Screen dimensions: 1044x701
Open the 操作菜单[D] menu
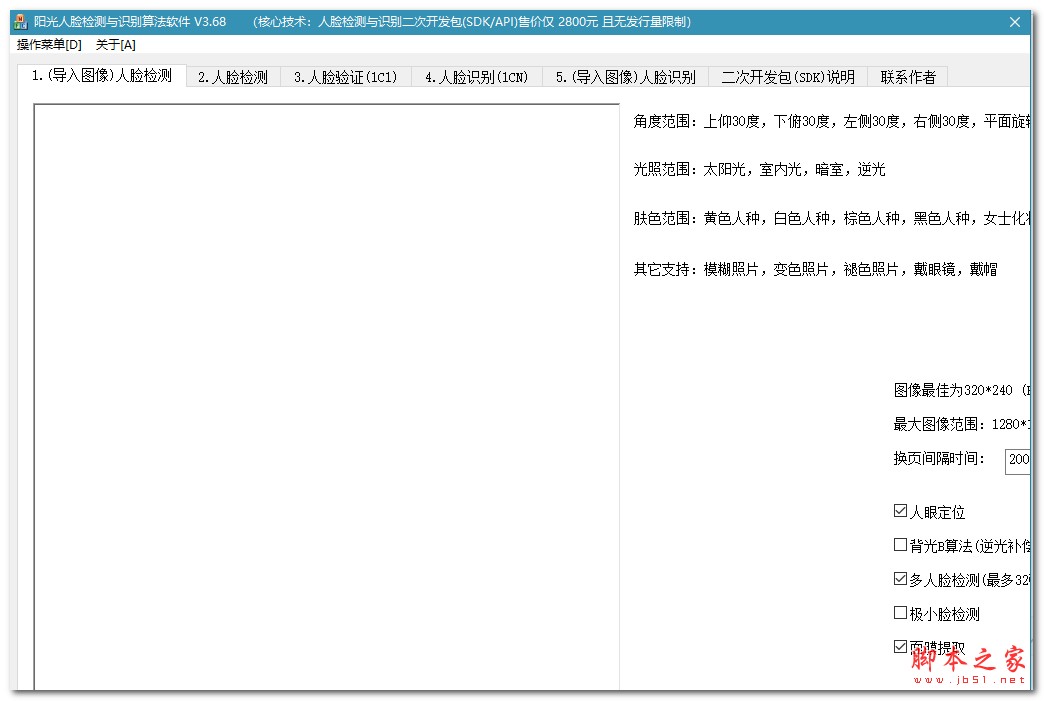pyautogui.click(x=49, y=45)
